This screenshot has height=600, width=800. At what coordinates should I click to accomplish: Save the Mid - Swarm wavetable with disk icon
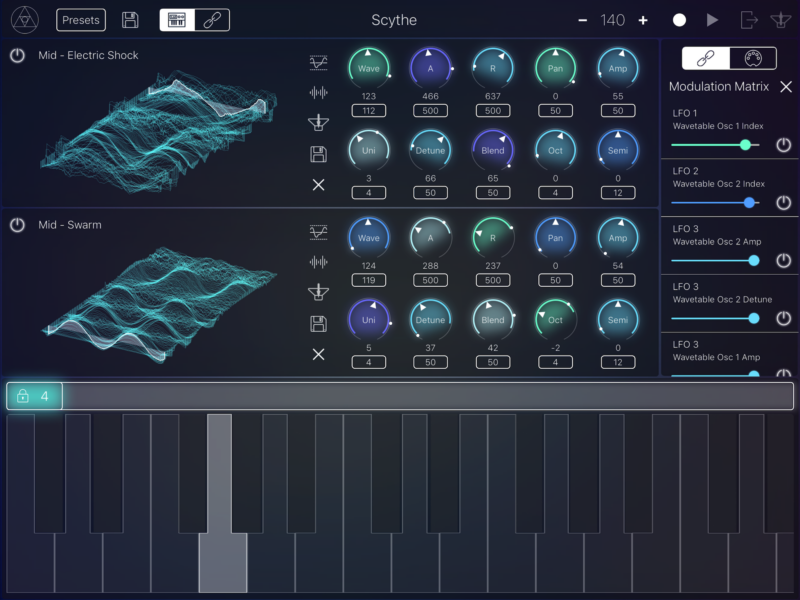(318, 323)
